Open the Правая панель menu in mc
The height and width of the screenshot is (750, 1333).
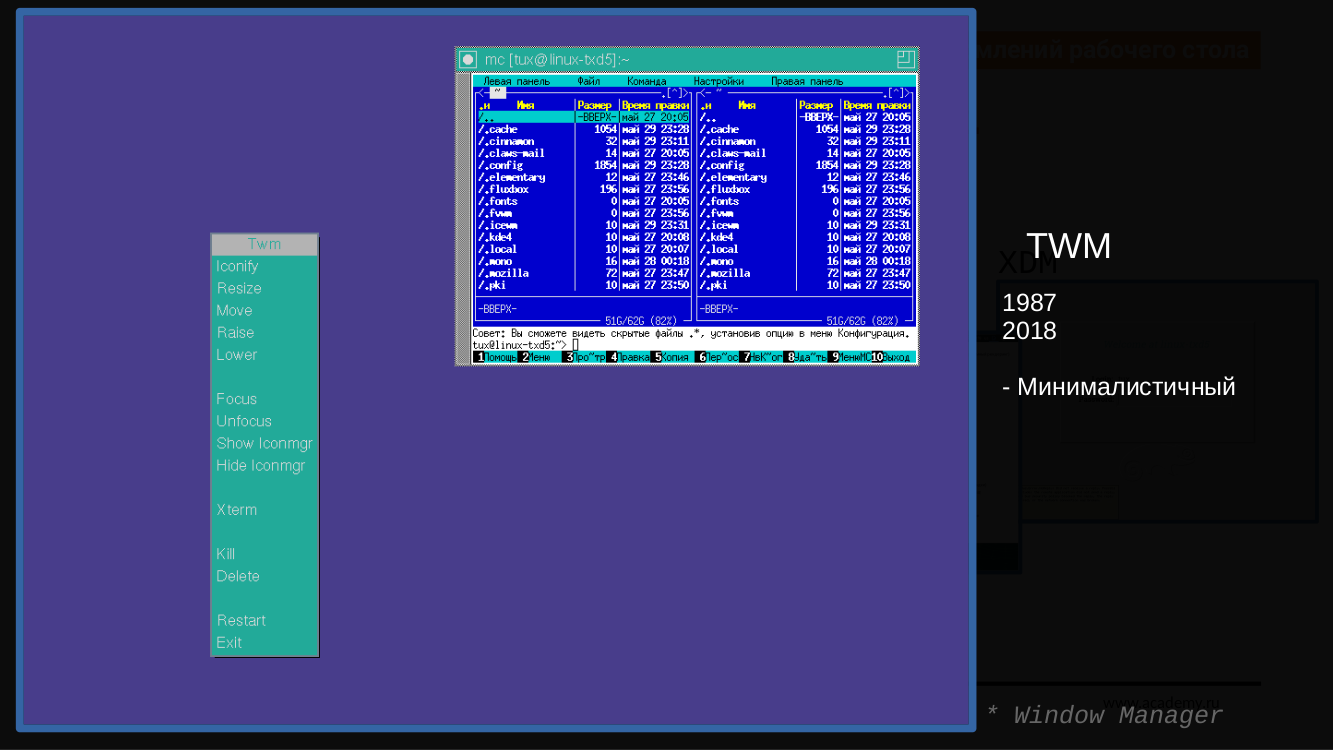tap(807, 81)
